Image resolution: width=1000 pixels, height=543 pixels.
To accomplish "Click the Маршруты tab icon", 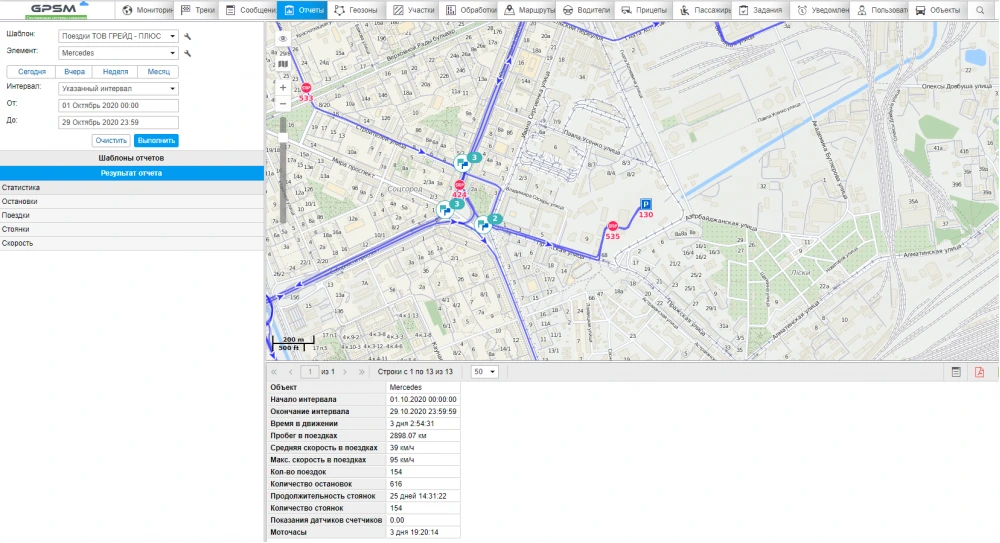I will 509,10.
